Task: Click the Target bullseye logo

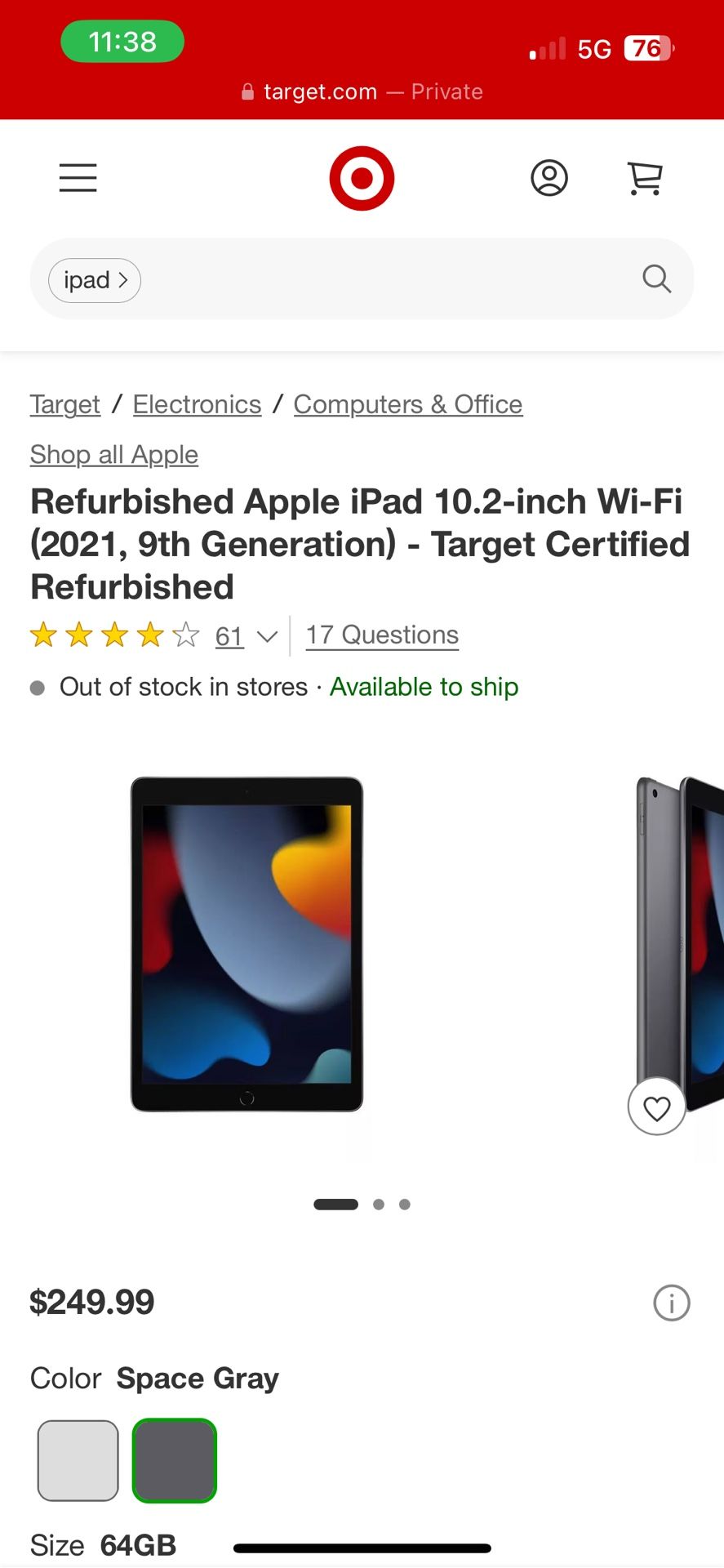Action: click(362, 177)
